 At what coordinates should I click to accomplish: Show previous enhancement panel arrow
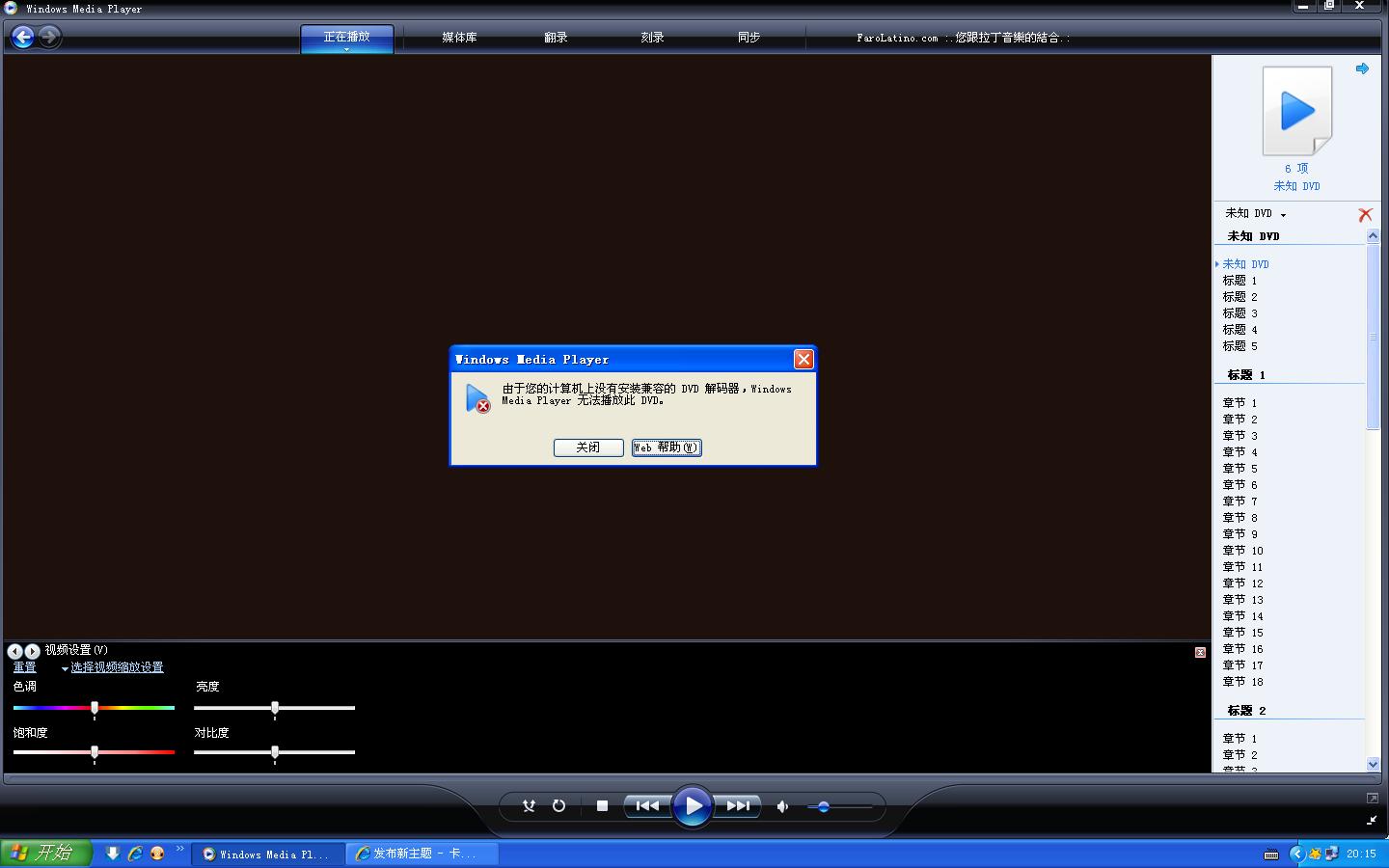(x=15, y=651)
